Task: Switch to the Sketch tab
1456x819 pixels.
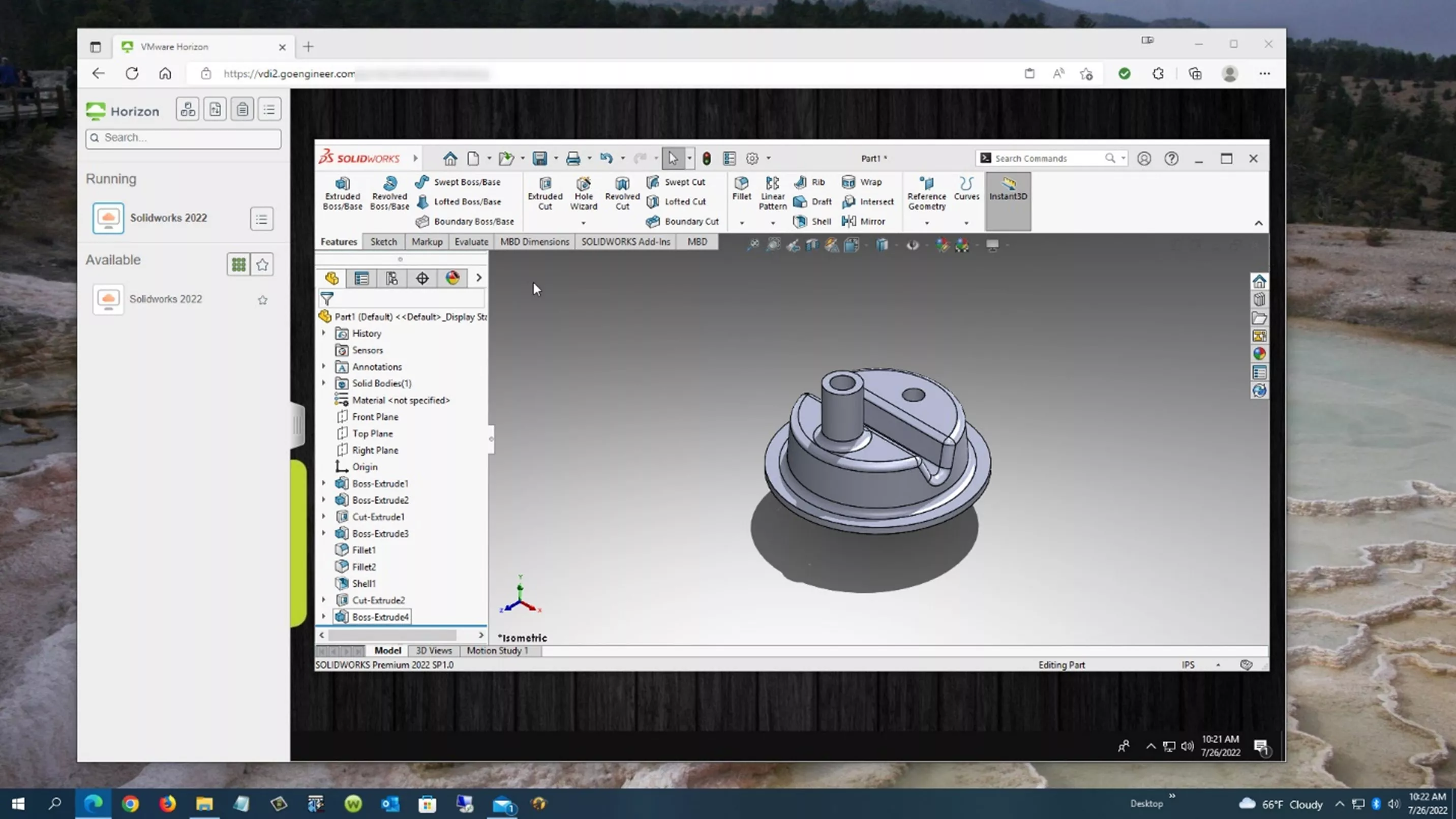Action: click(383, 241)
